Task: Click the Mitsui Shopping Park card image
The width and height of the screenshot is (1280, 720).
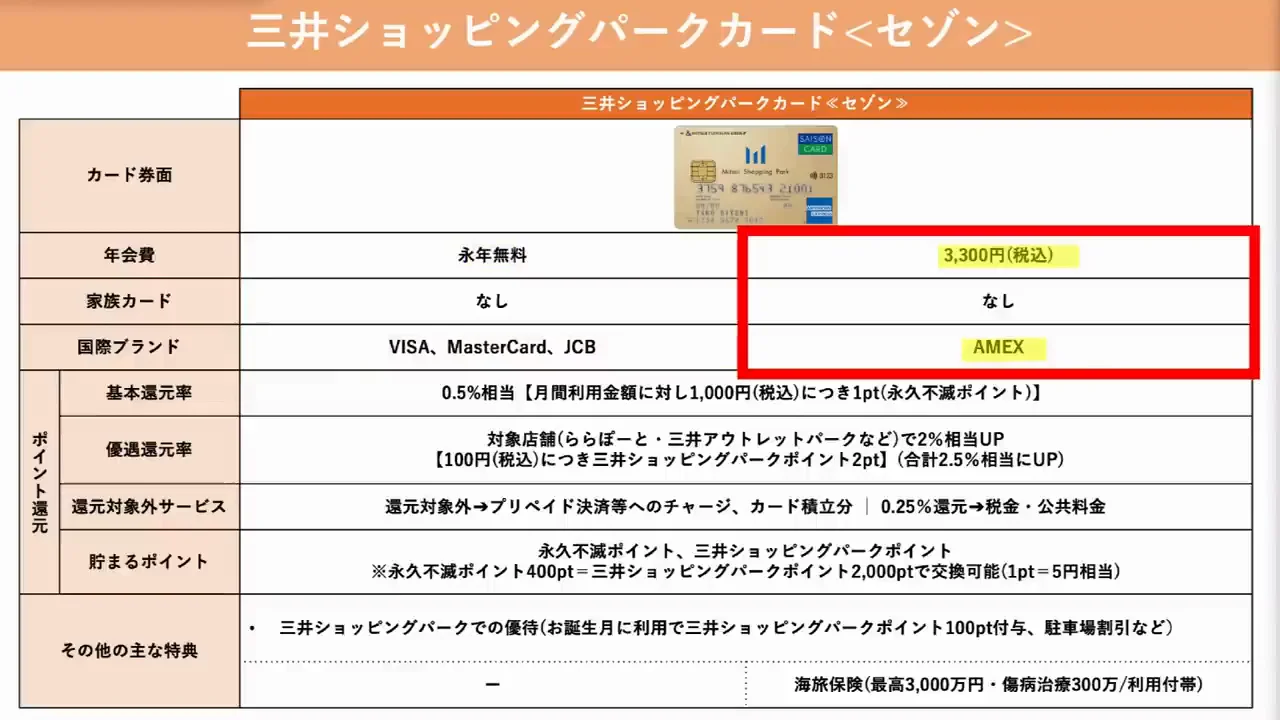Action: pyautogui.click(x=756, y=176)
